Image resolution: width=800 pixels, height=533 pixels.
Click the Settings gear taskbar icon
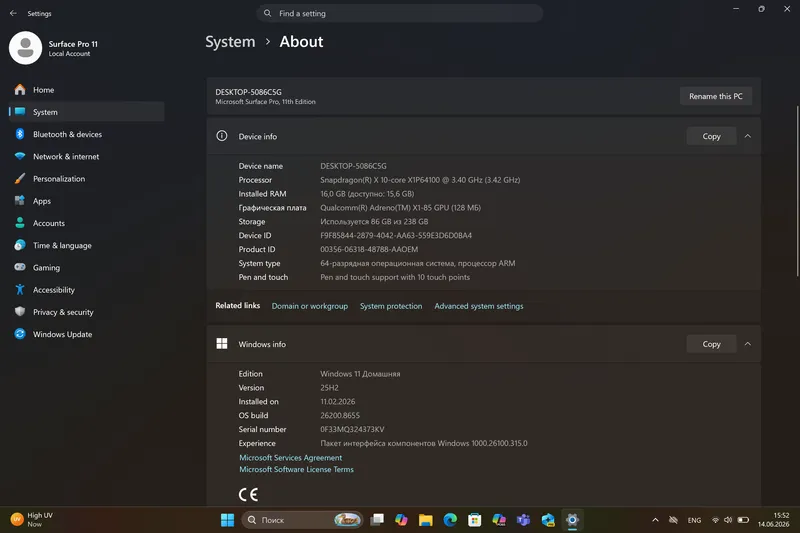[x=572, y=520]
